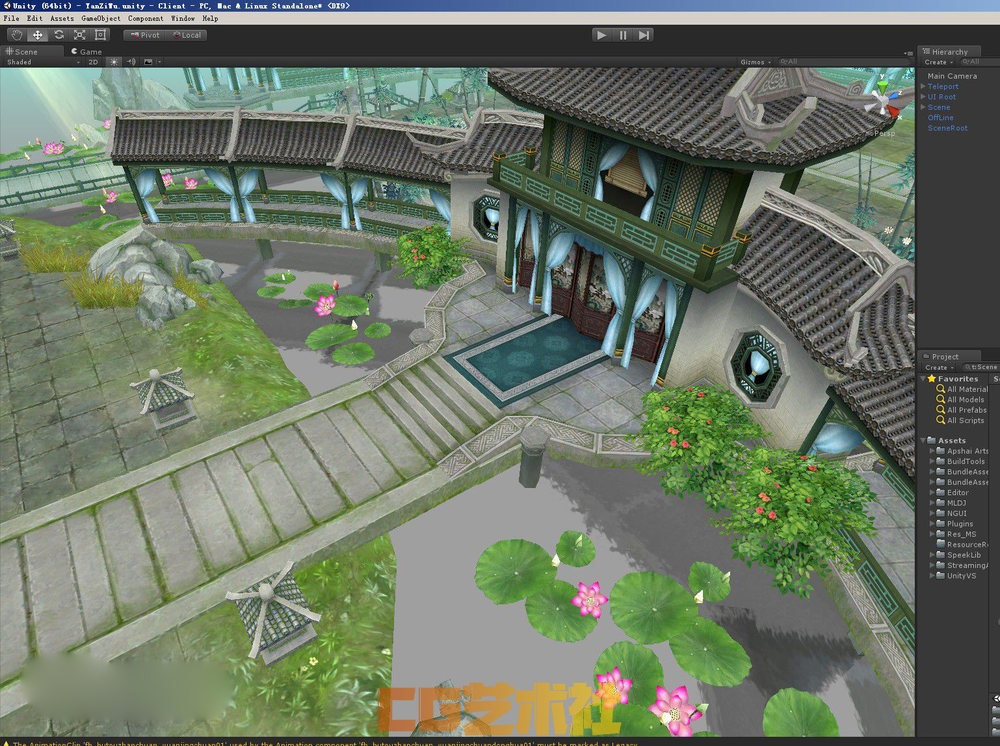
Task: Select the Hand (pan) tool
Action: (x=17, y=35)
